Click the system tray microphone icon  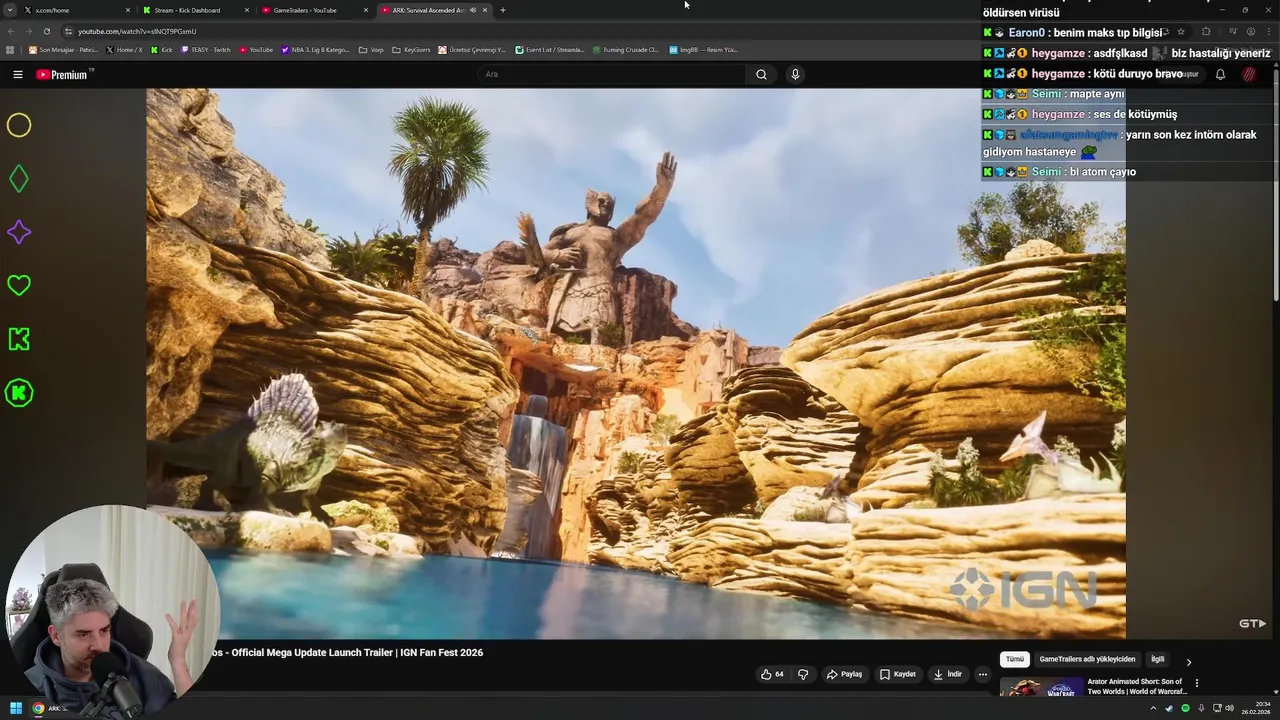(1202, 708)
